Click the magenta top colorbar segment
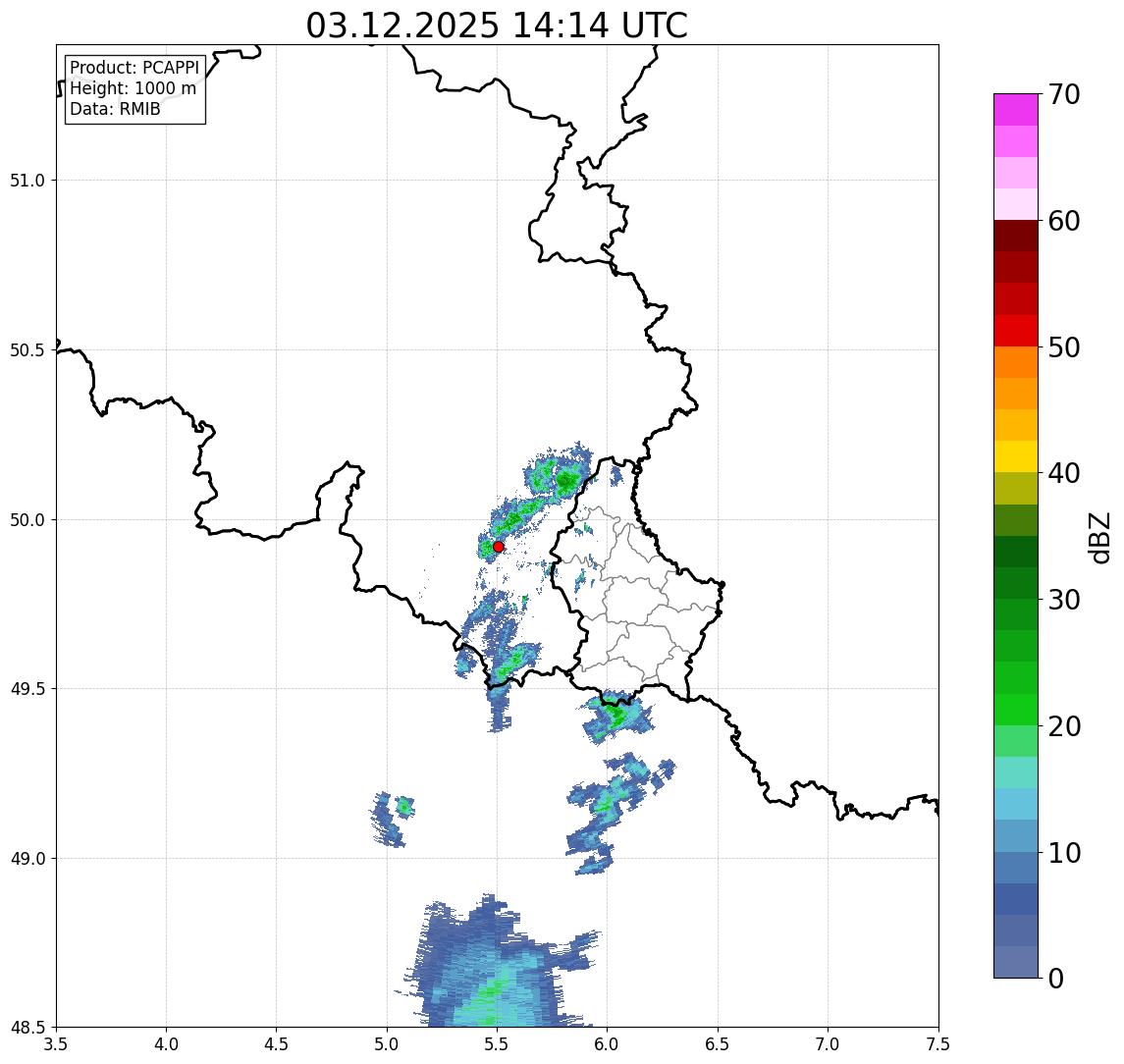This screenshot has height=1064, width=1124. 1016,110
